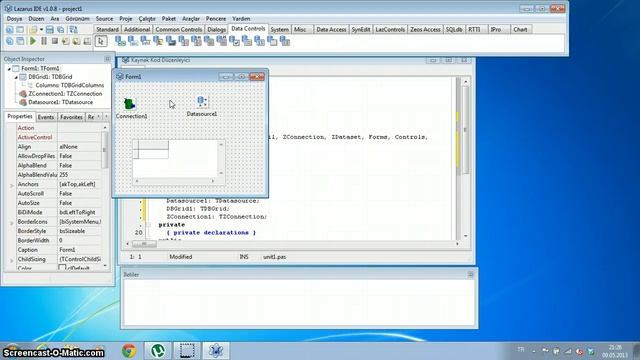Select Datasource1: TDatasource in component tree
This screenshot has width=640, height=360.
pyautogui.click(x=60, y=102)
